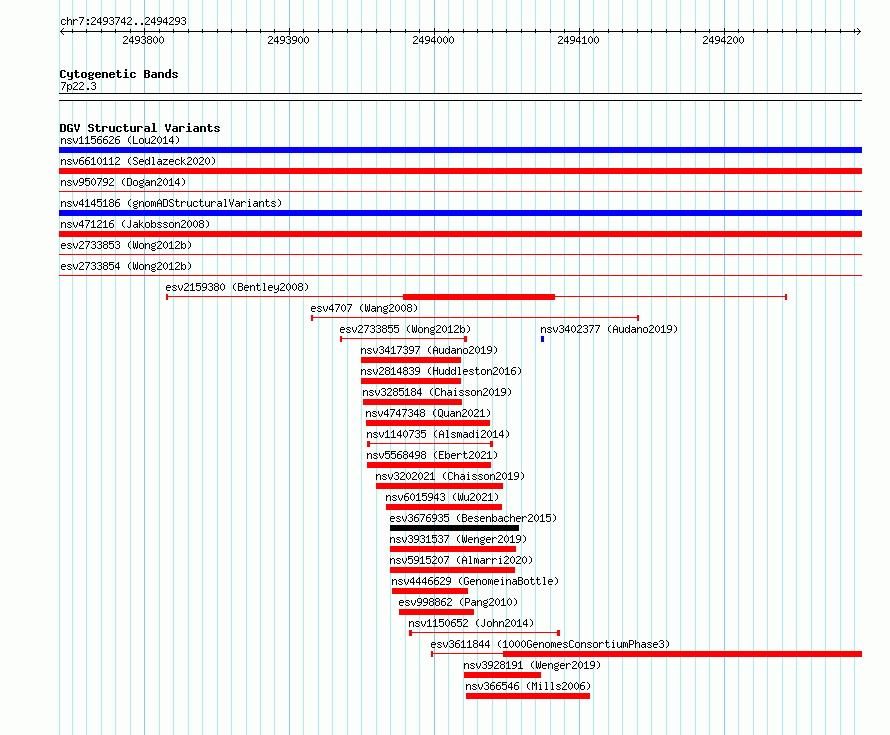
Task: Select esv2733855 (Wong2012b) label
Action: coord(405,329)
